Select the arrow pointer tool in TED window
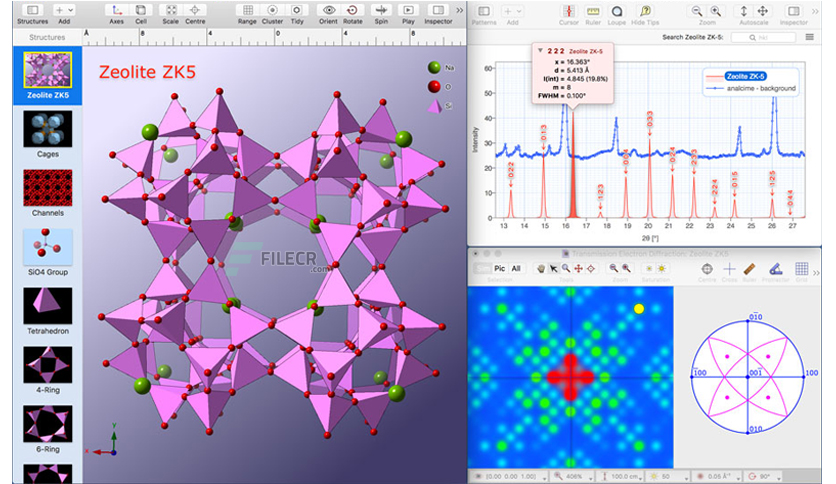The width and height of the screenshot is (836, 484). pyautogui.click(x=553, y=268)
